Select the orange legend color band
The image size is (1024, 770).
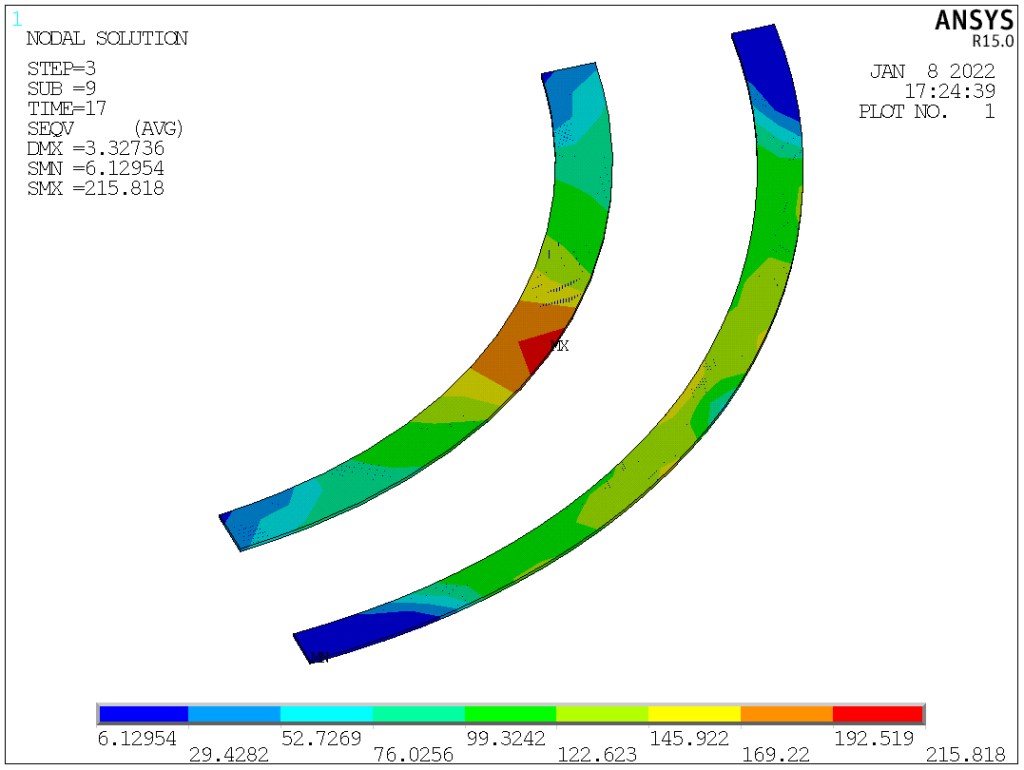pyautogui.click(x=786, y=713)
